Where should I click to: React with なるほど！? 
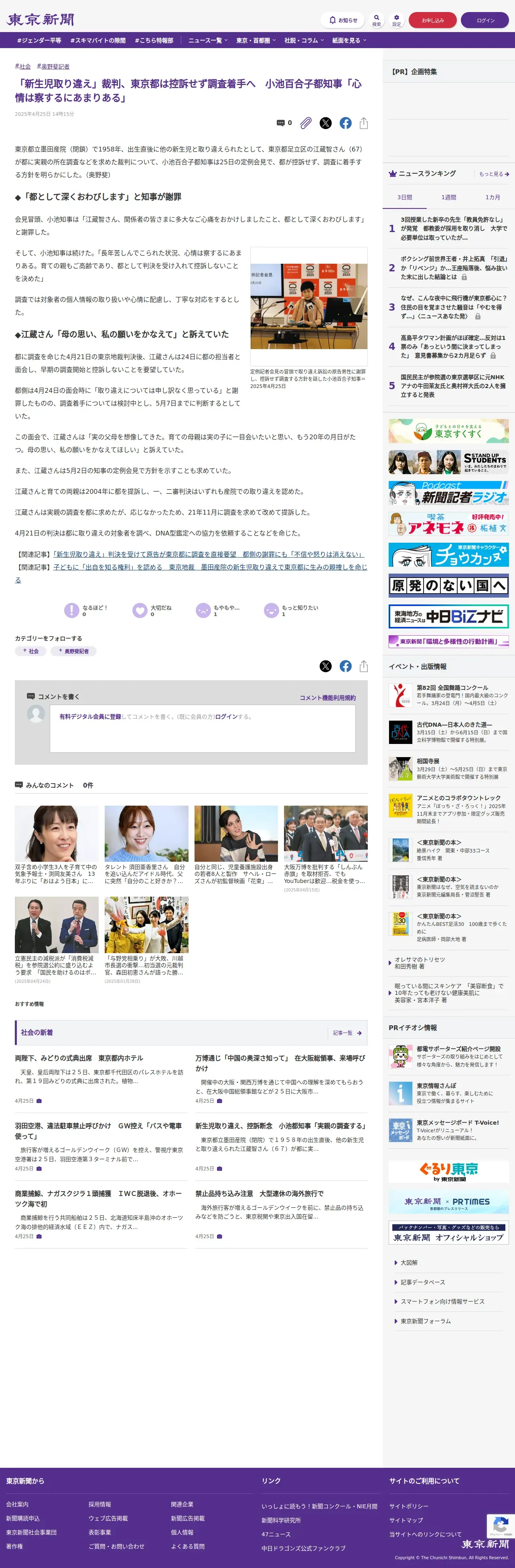coord(72,610)
